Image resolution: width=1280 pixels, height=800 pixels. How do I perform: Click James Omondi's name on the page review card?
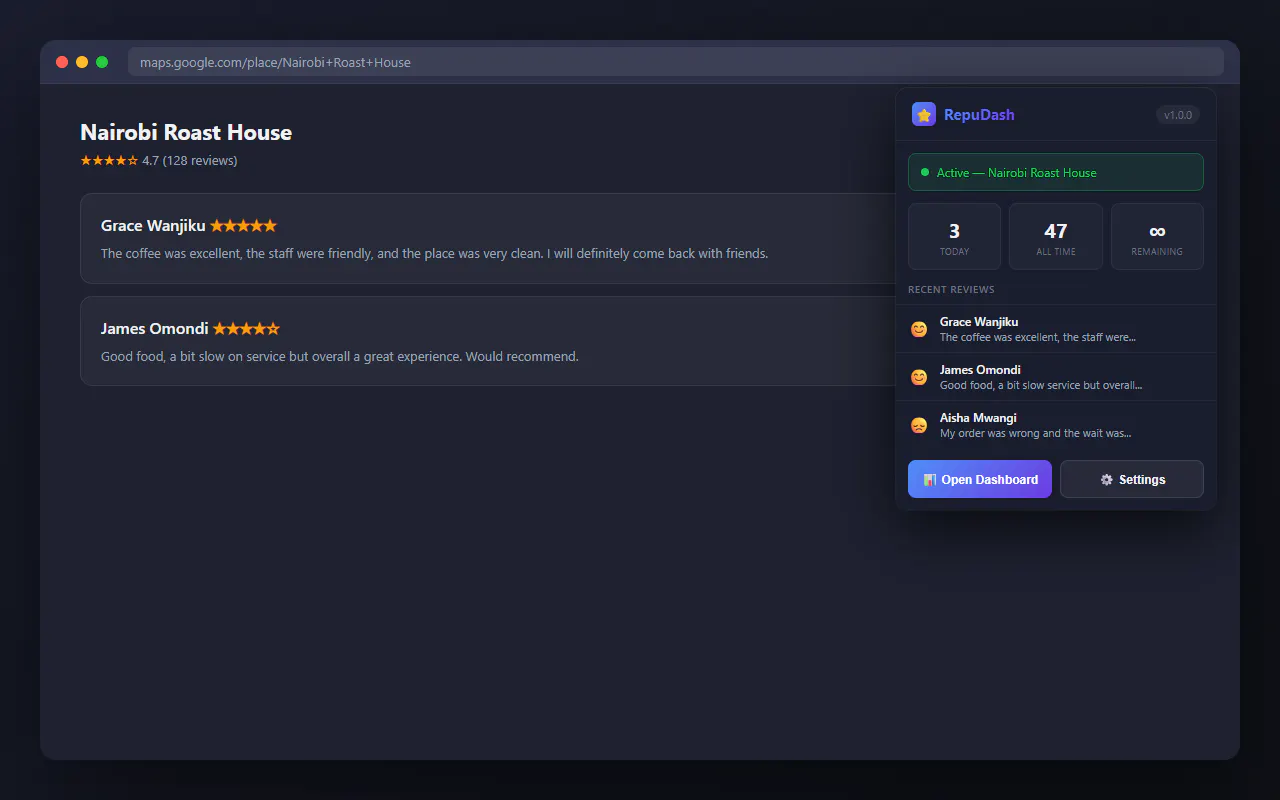point(155,329)
